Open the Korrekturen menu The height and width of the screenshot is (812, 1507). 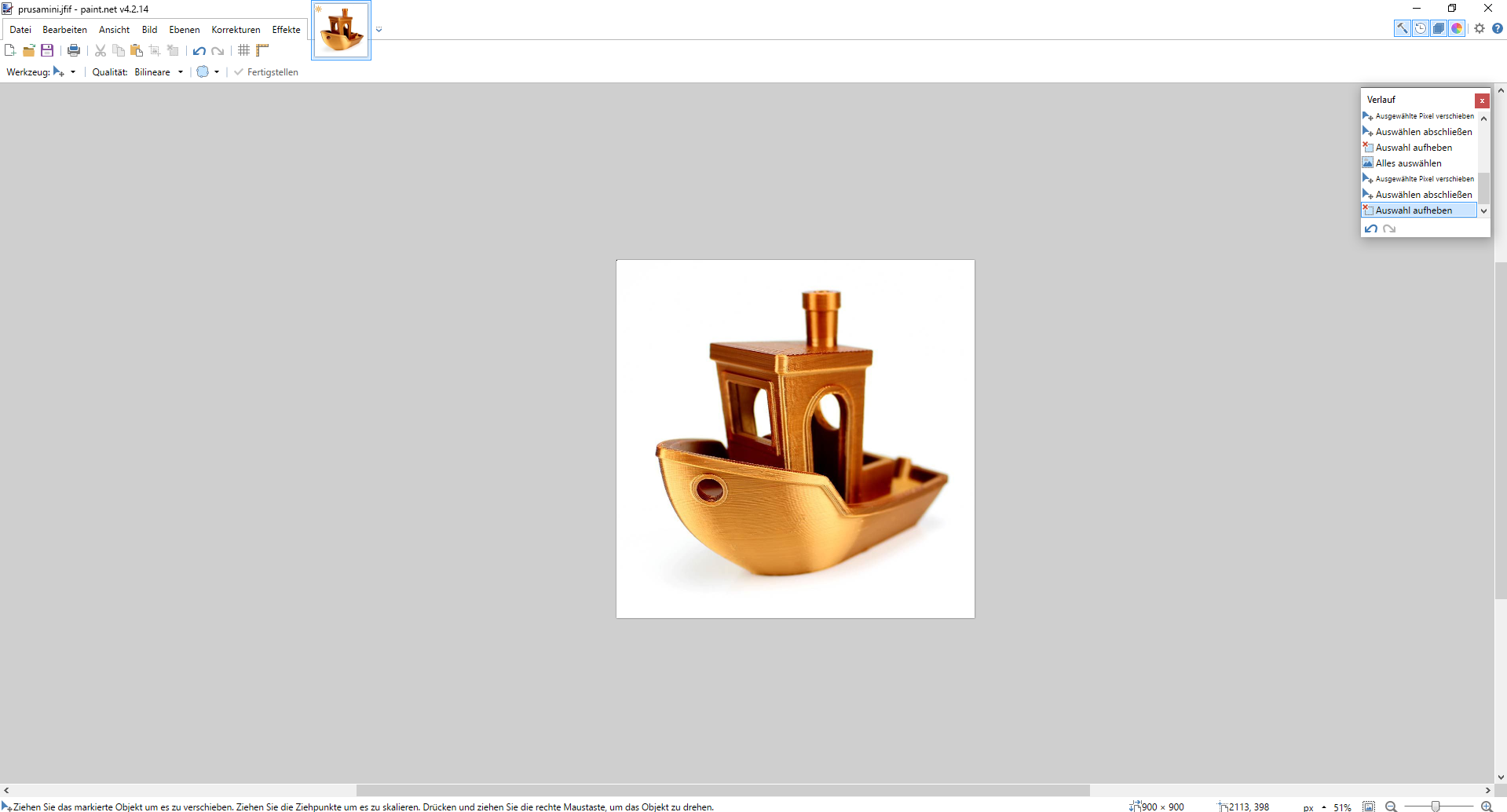(236, 30)
